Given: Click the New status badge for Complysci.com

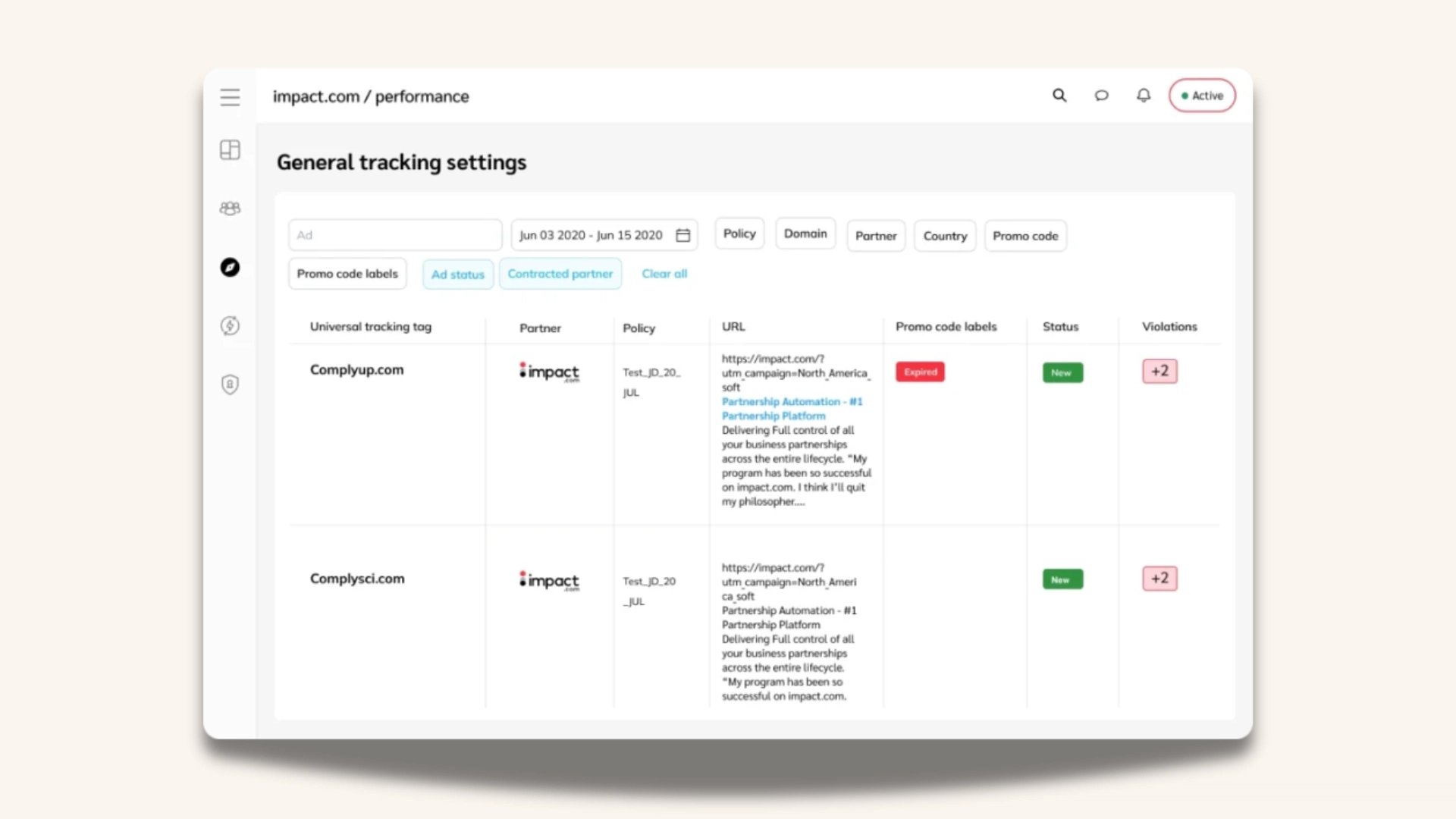Looking at the screenshot, I should (x=1062, y=579).
